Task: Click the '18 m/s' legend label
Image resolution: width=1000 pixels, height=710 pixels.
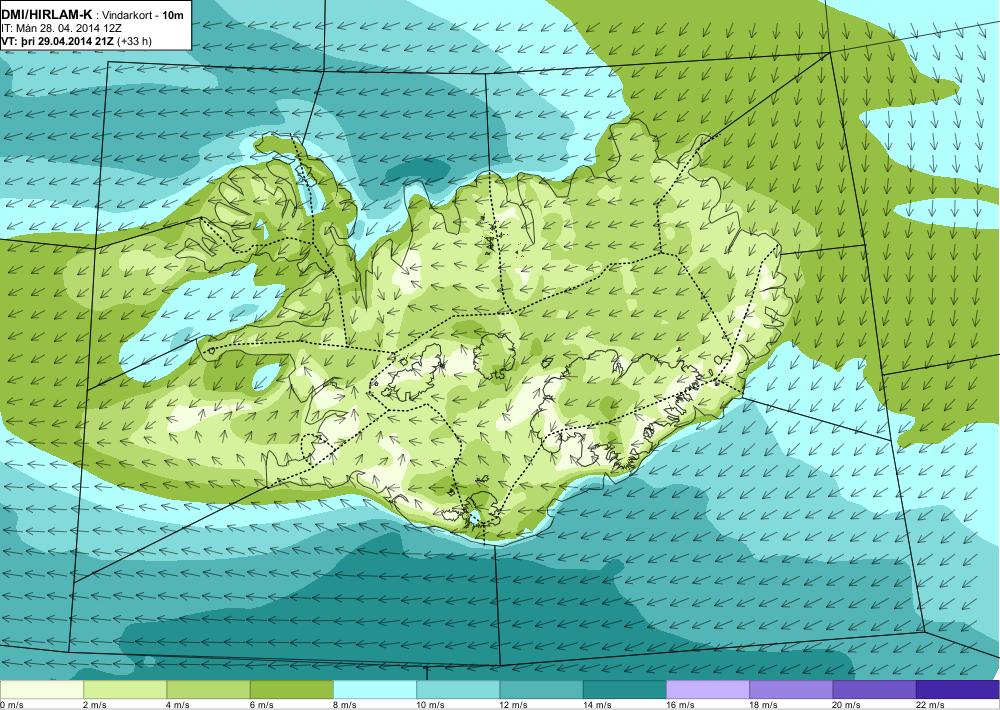Action: (x=763, y=705)
